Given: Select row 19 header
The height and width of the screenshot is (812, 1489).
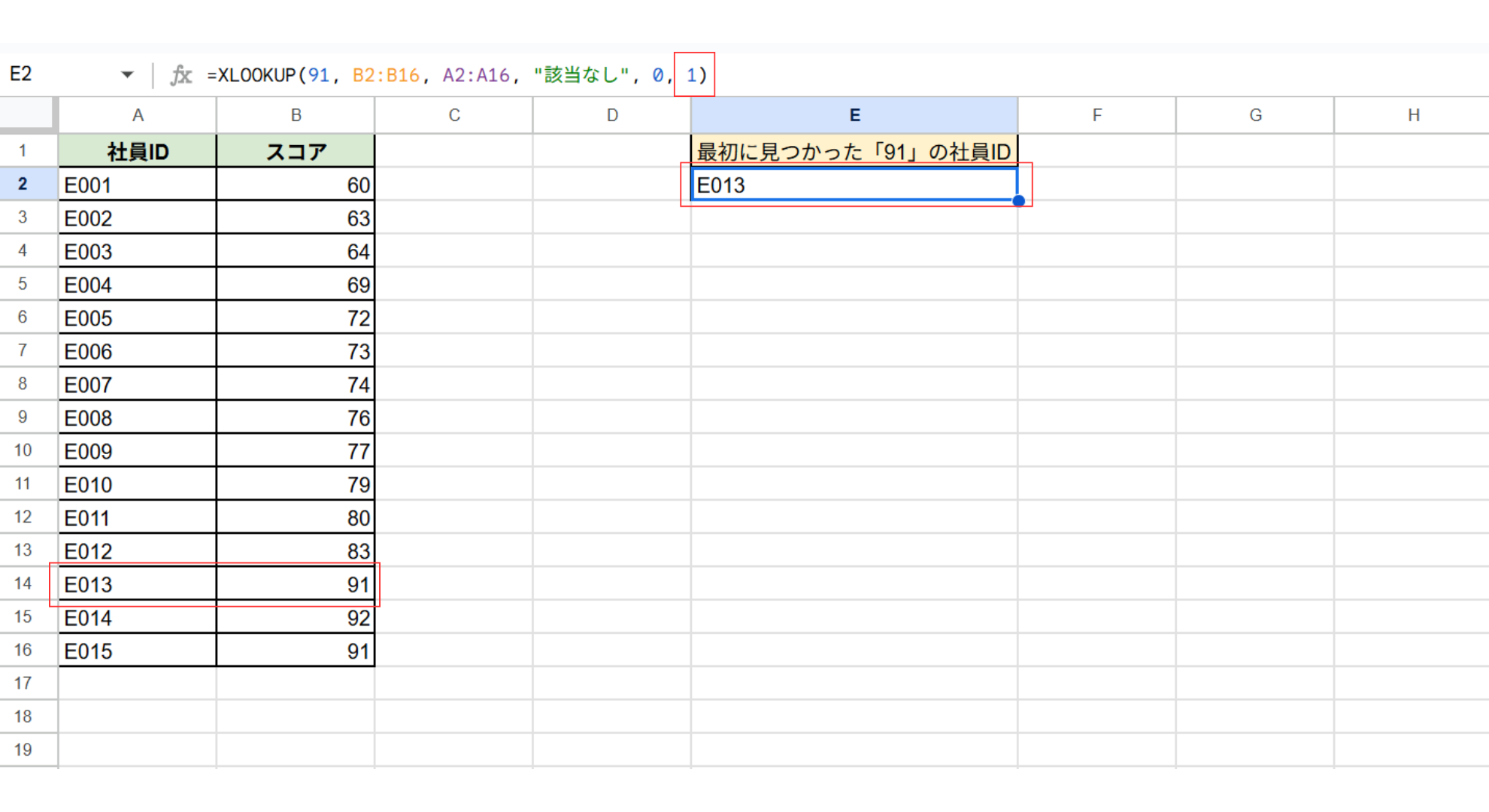Looking at the screenshot, I should tap(23, 750).
